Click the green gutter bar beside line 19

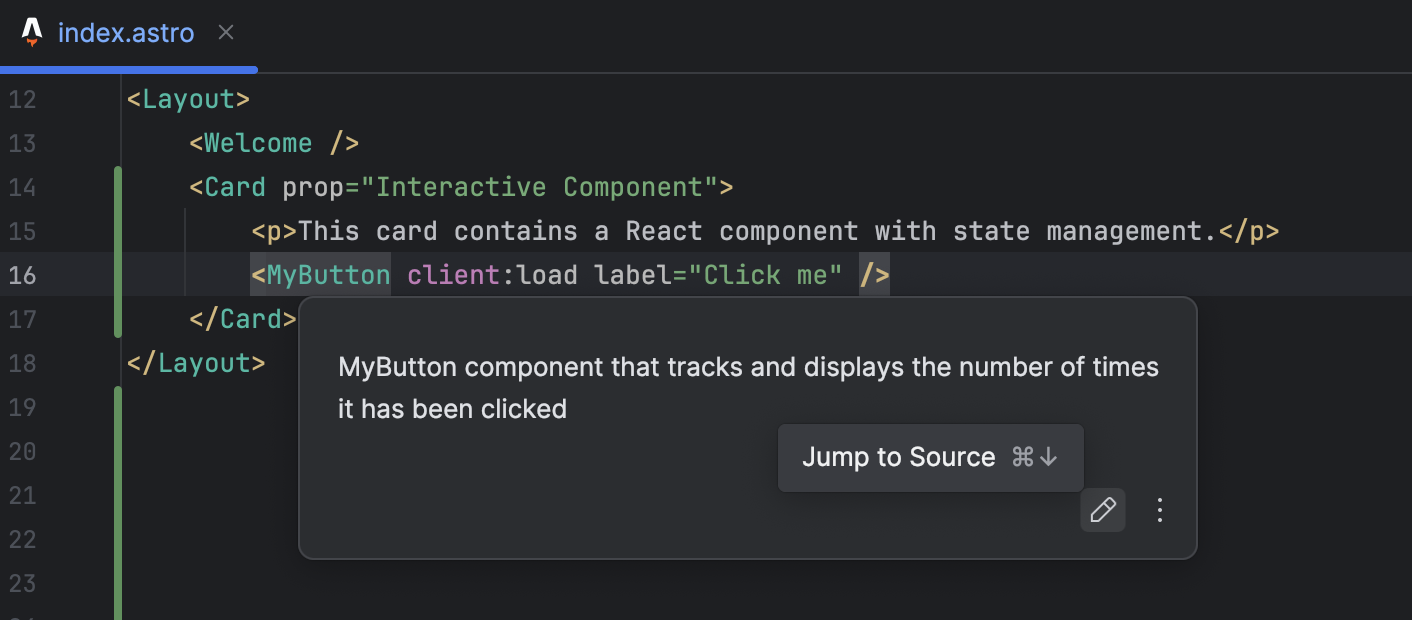click(x=117, y=407)
